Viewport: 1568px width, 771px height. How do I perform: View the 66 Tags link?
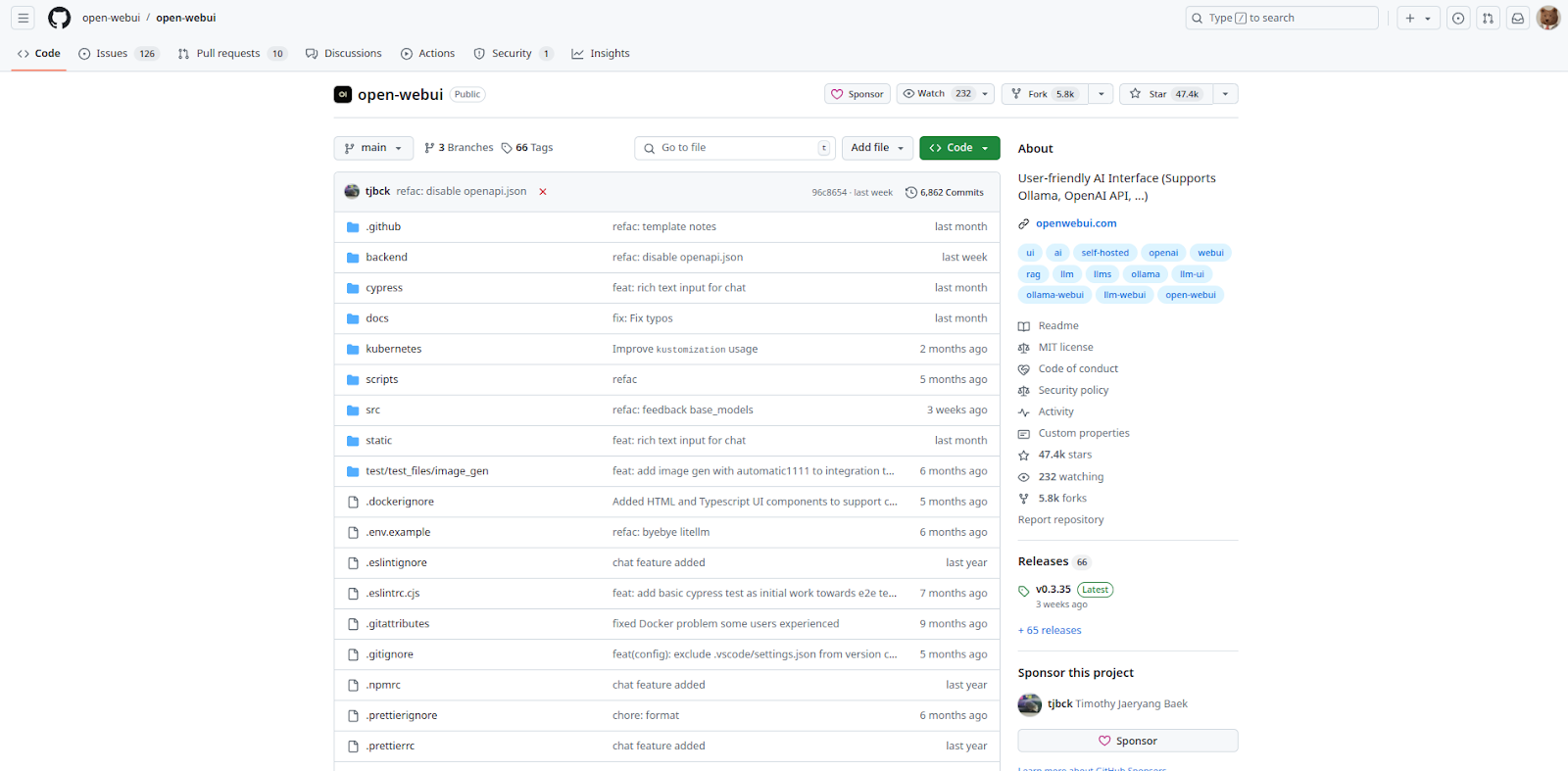tap(527, 148)
